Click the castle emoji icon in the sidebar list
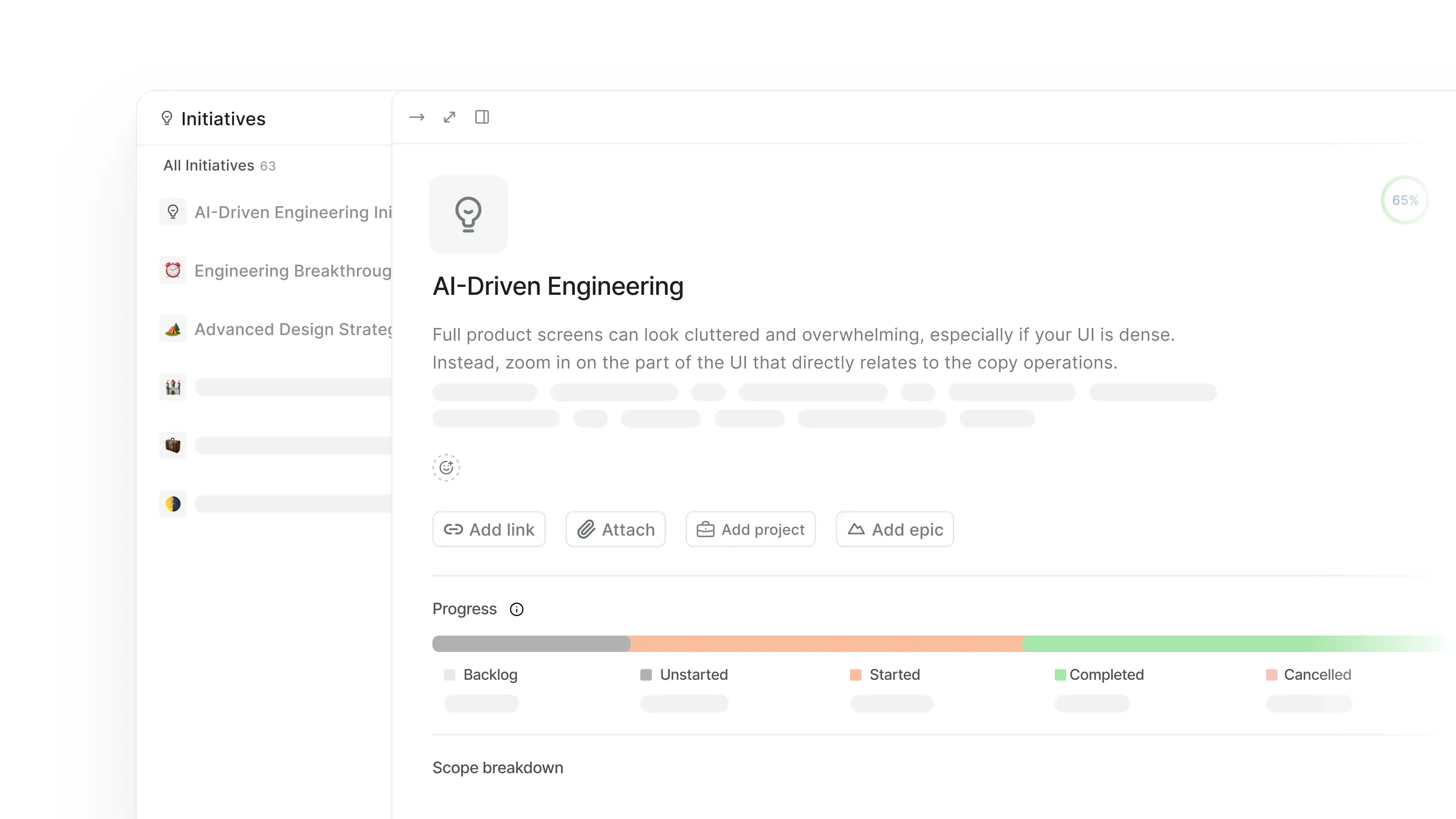This screenshot has width=1456, height=819. tap(173, 387)
